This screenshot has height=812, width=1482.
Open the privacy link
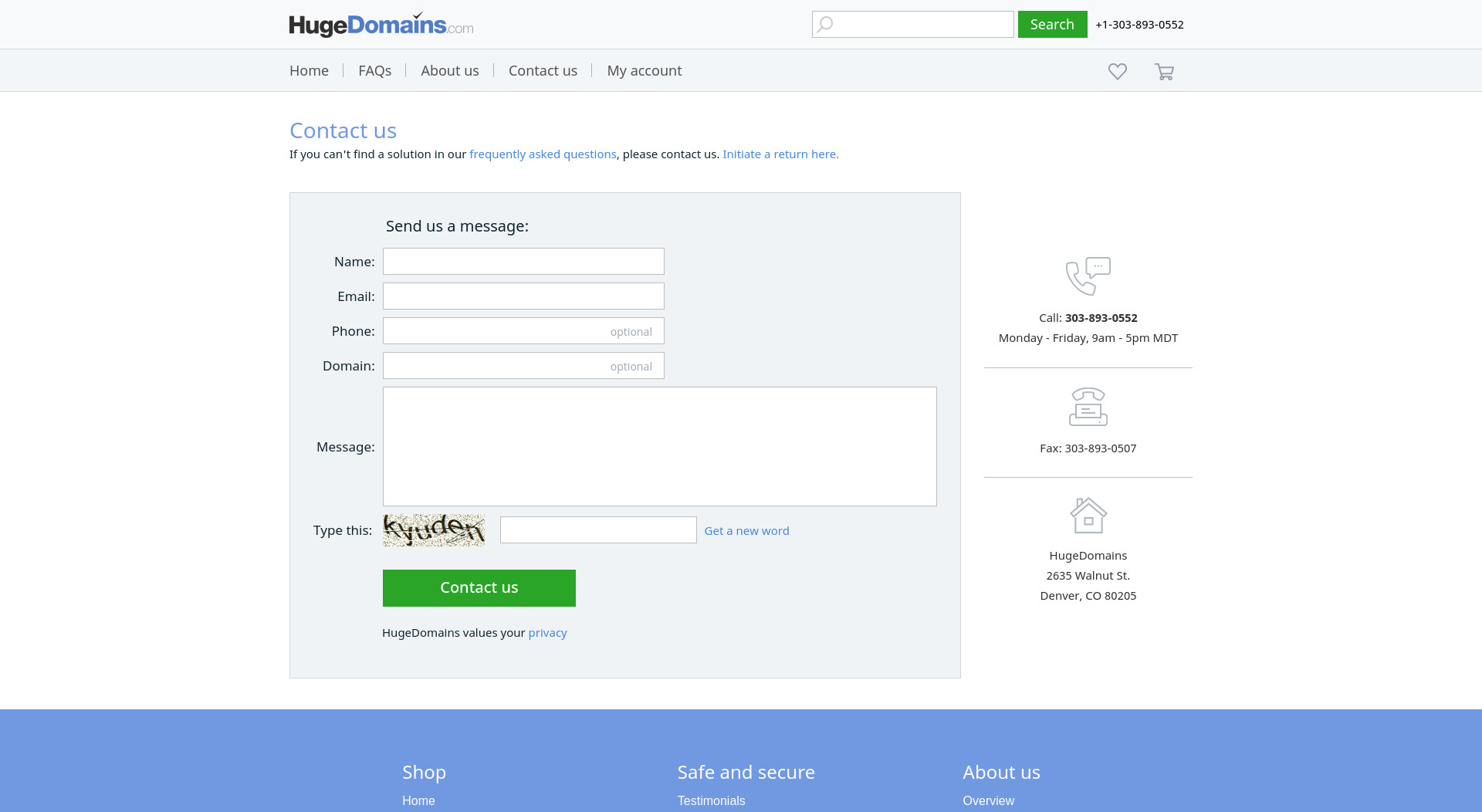[547, 632]
